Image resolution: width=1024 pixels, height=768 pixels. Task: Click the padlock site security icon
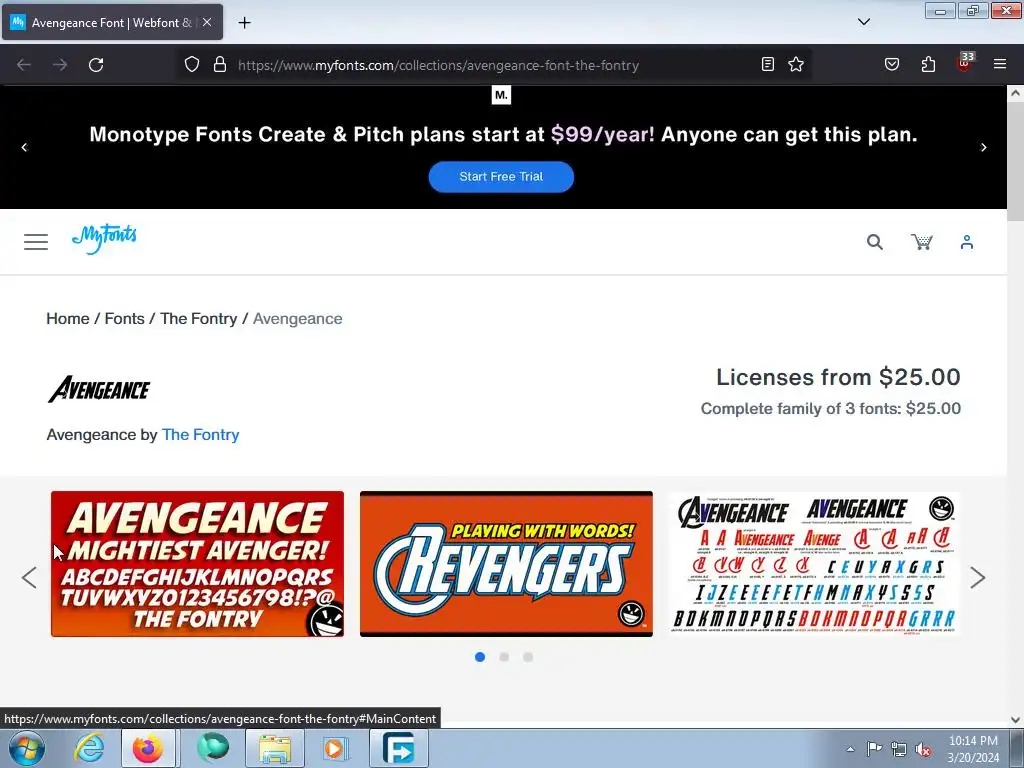click(x=220, y=65)
